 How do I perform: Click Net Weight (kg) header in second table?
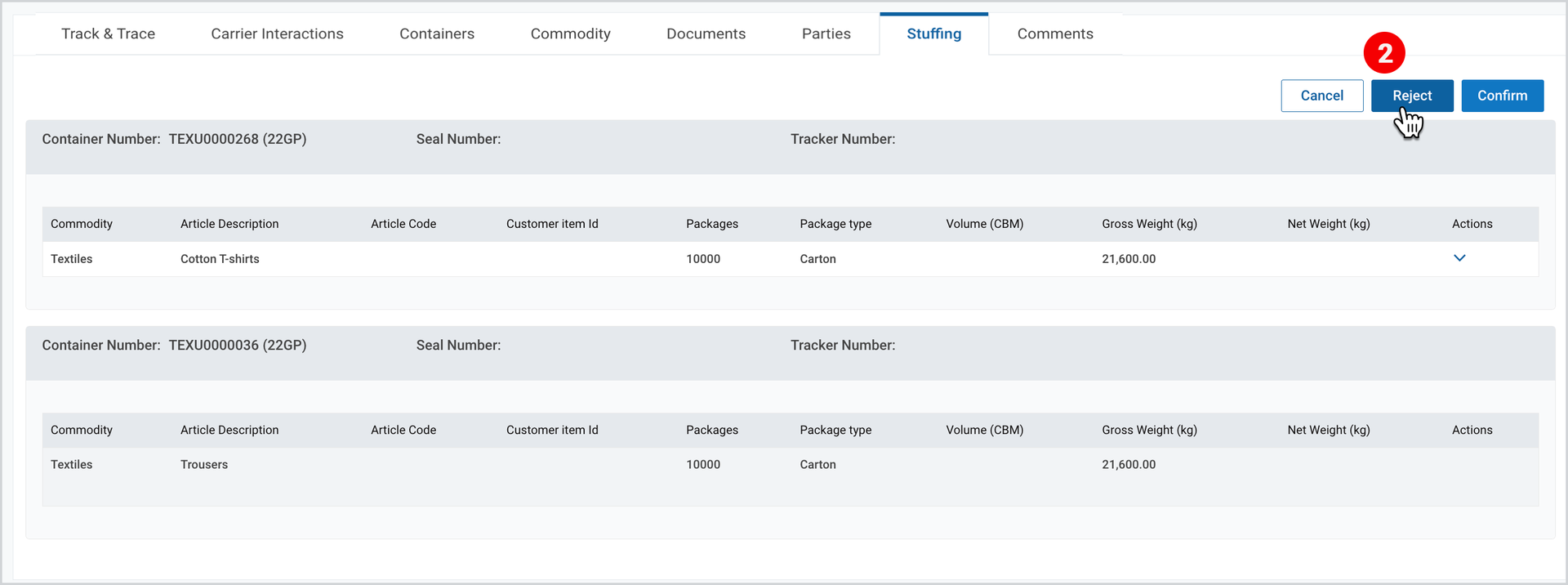tap(1329, 430)
